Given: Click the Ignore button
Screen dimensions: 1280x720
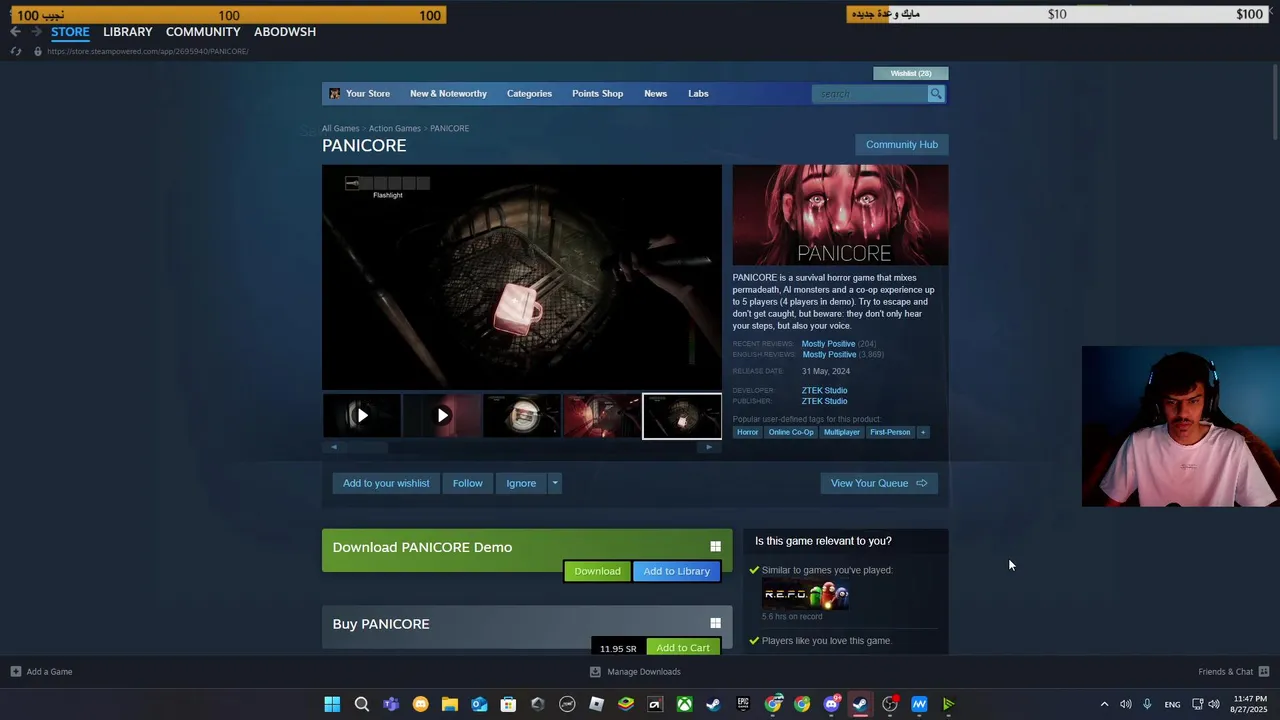Looking at the screenshot, I should pos(521,483).
